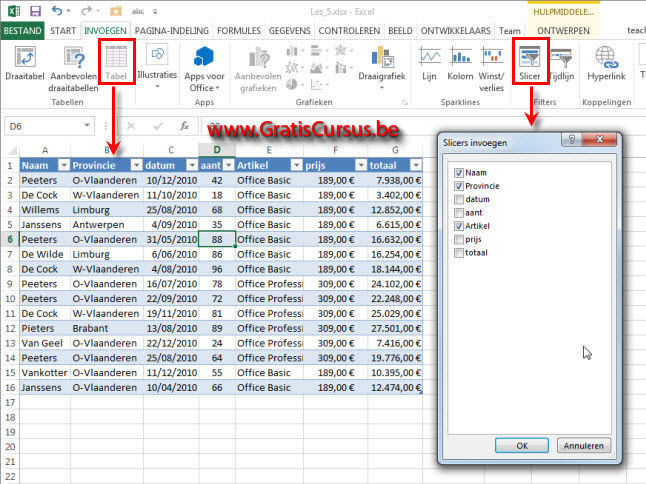Open the Naam column filter dropdown

(64, 165)
